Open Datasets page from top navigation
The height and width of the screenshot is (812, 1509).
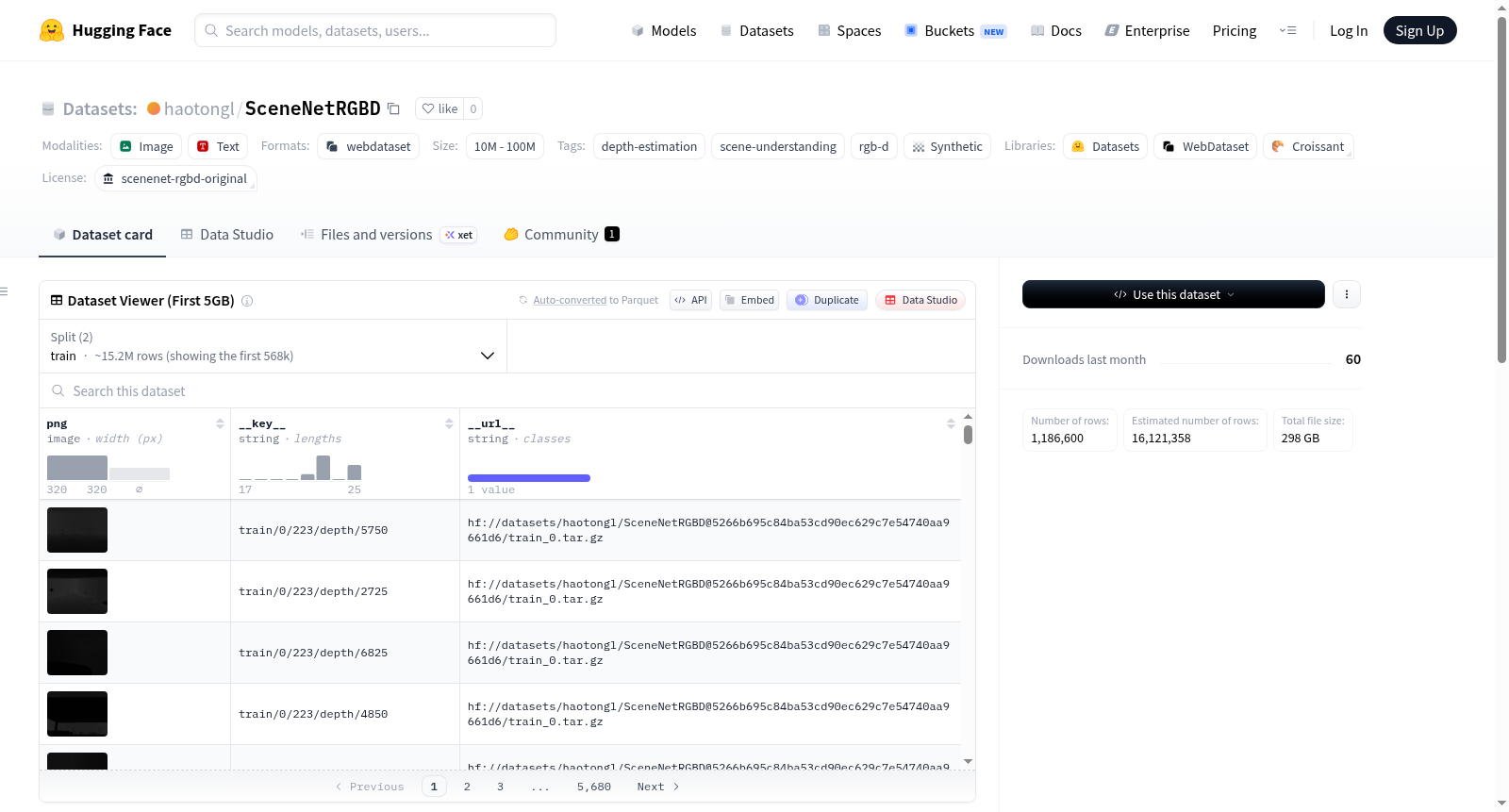pyautogui.click(x=756, y=30)
